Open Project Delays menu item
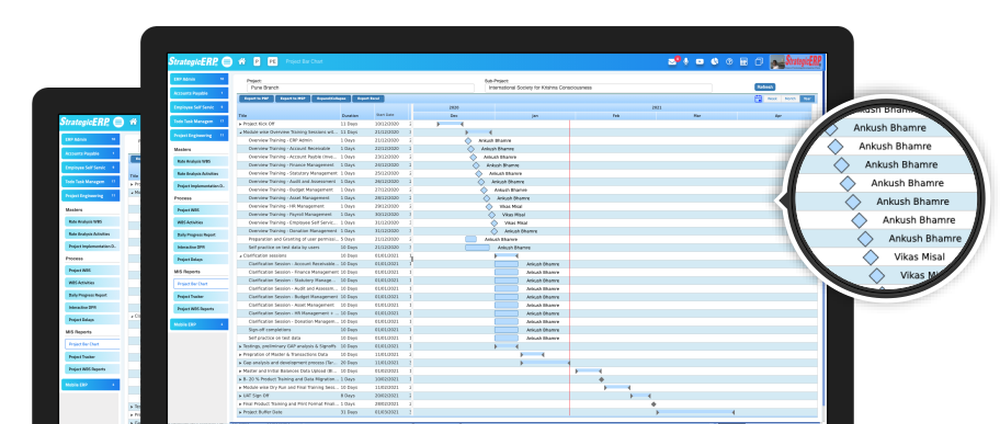The image size is (1000, 424). [201, 260]
